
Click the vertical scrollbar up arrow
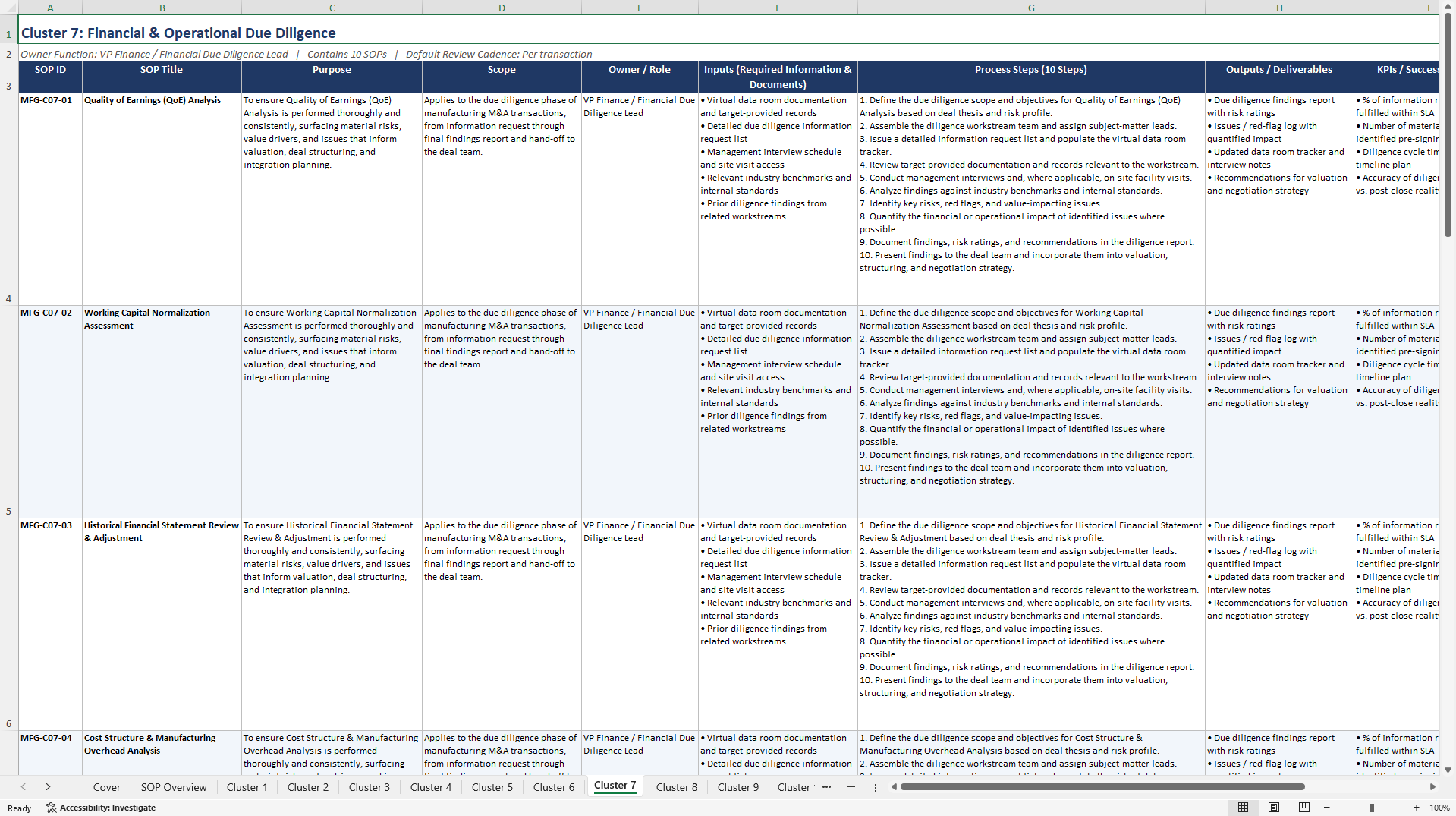(x=1448, y=6)
